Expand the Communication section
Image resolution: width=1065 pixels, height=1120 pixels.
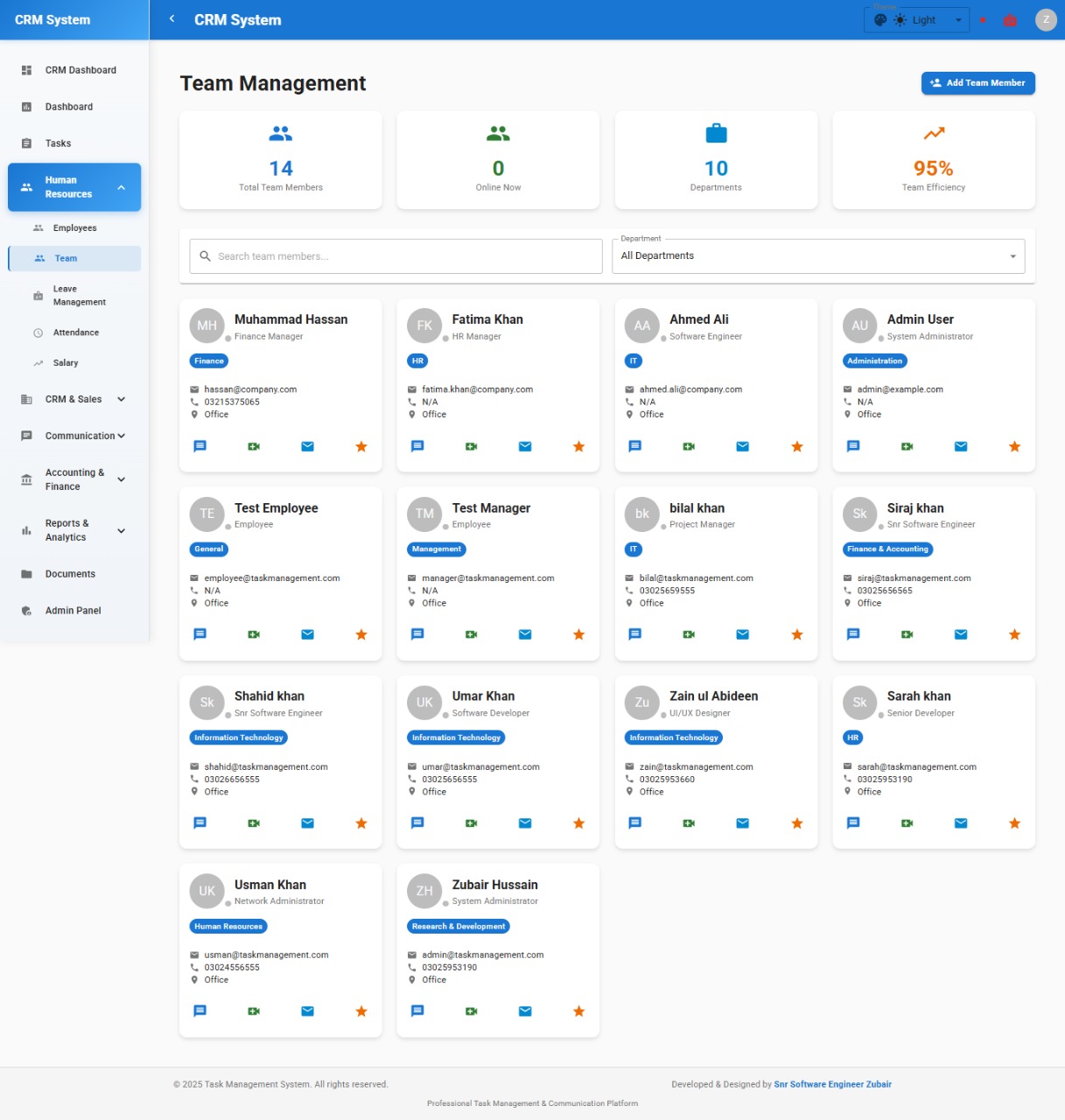tap(74, 436)
